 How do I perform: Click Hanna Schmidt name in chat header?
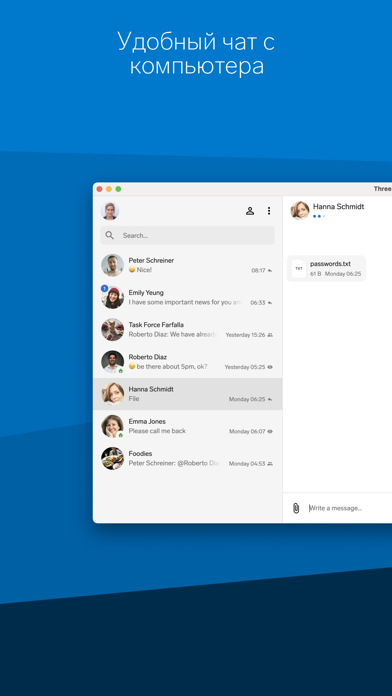click(x=339, y=206)
